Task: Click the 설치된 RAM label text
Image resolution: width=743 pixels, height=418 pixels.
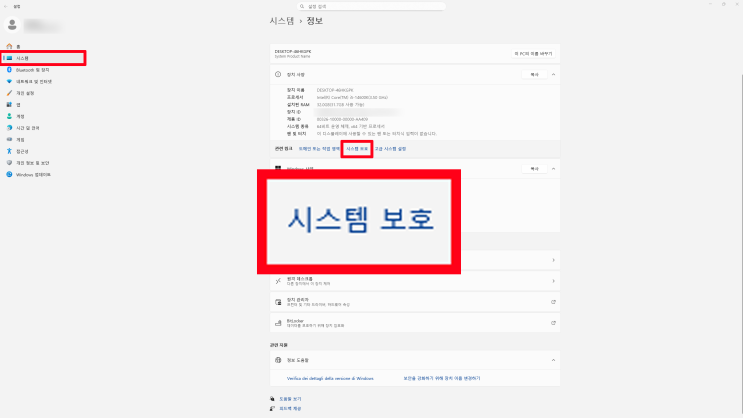Action: coord(298,105)
